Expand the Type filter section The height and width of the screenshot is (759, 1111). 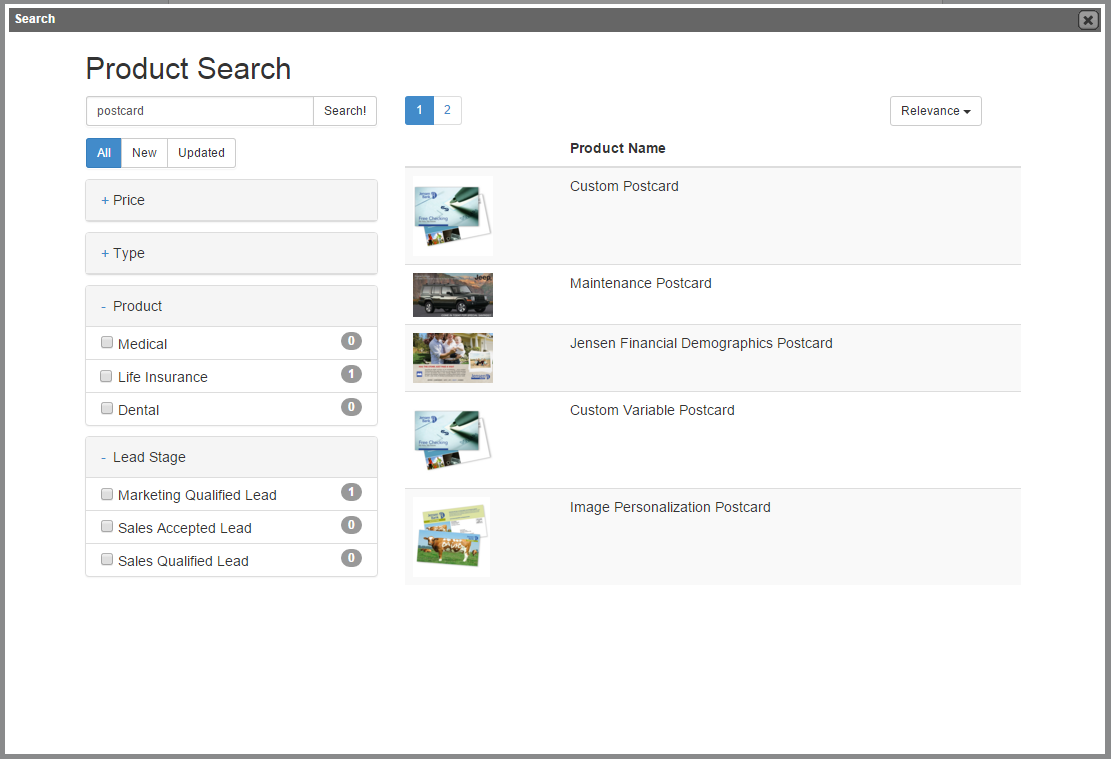(121, 253)
